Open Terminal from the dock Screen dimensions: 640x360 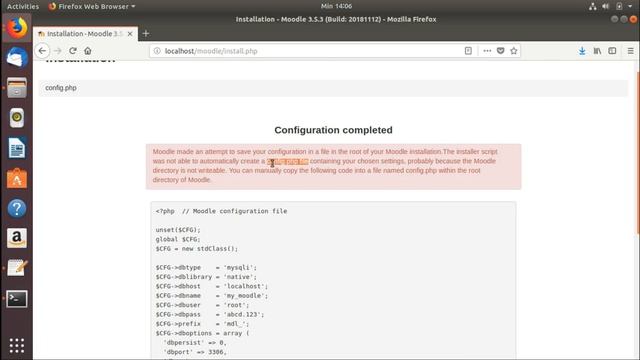17,299
